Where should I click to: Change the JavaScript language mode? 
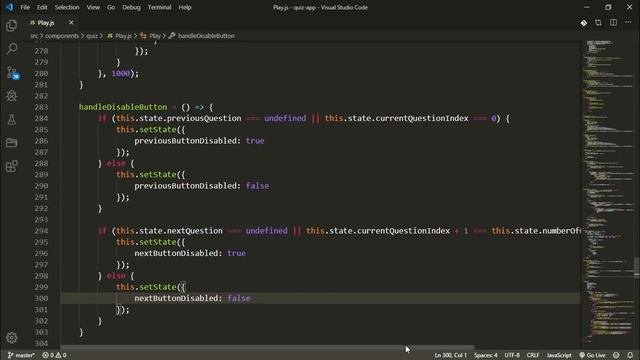click(559, 355)
